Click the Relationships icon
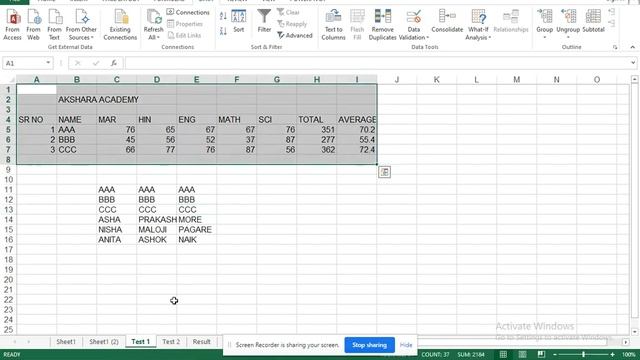Viewport: 640px width, 360px height. point(511,21)
